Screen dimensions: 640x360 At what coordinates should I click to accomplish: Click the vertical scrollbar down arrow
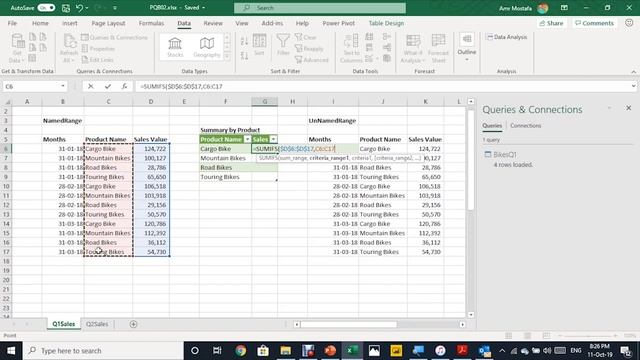click(x=471, y=315)
